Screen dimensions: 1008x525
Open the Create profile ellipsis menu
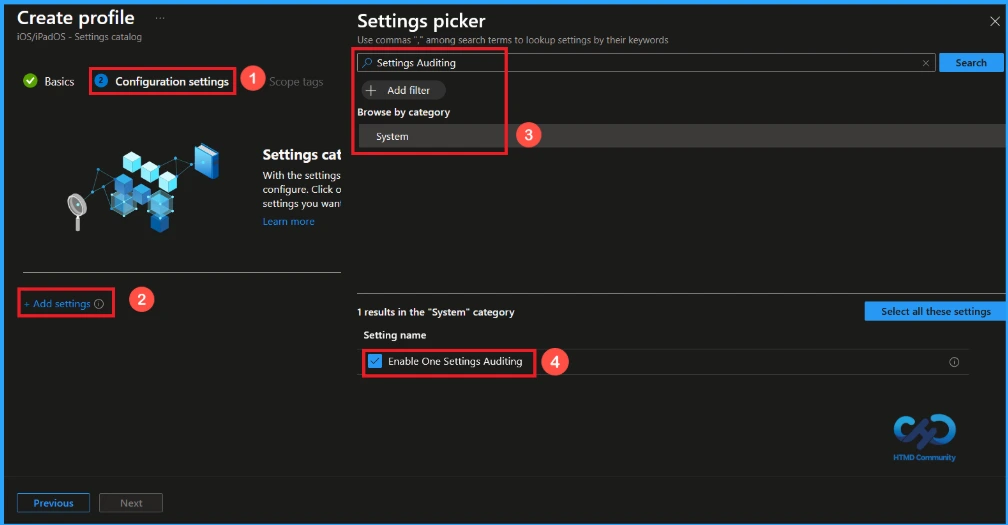(x=160, y=18)
